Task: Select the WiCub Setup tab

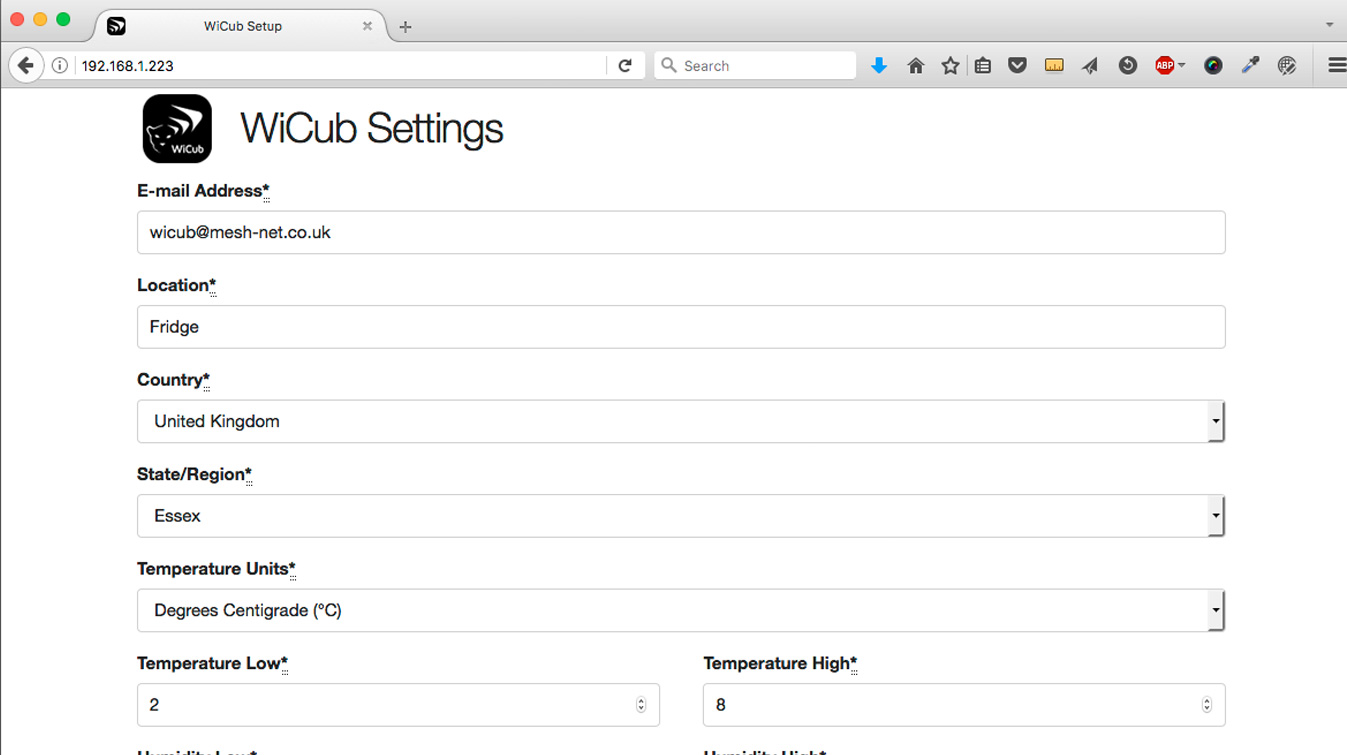Action: click(242, 26)
